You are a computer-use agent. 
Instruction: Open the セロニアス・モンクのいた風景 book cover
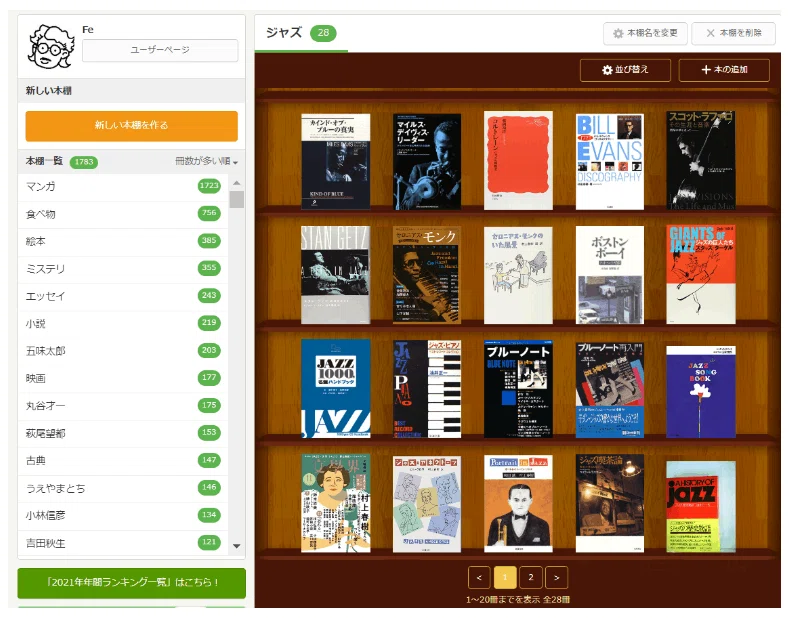click(518, 275)
